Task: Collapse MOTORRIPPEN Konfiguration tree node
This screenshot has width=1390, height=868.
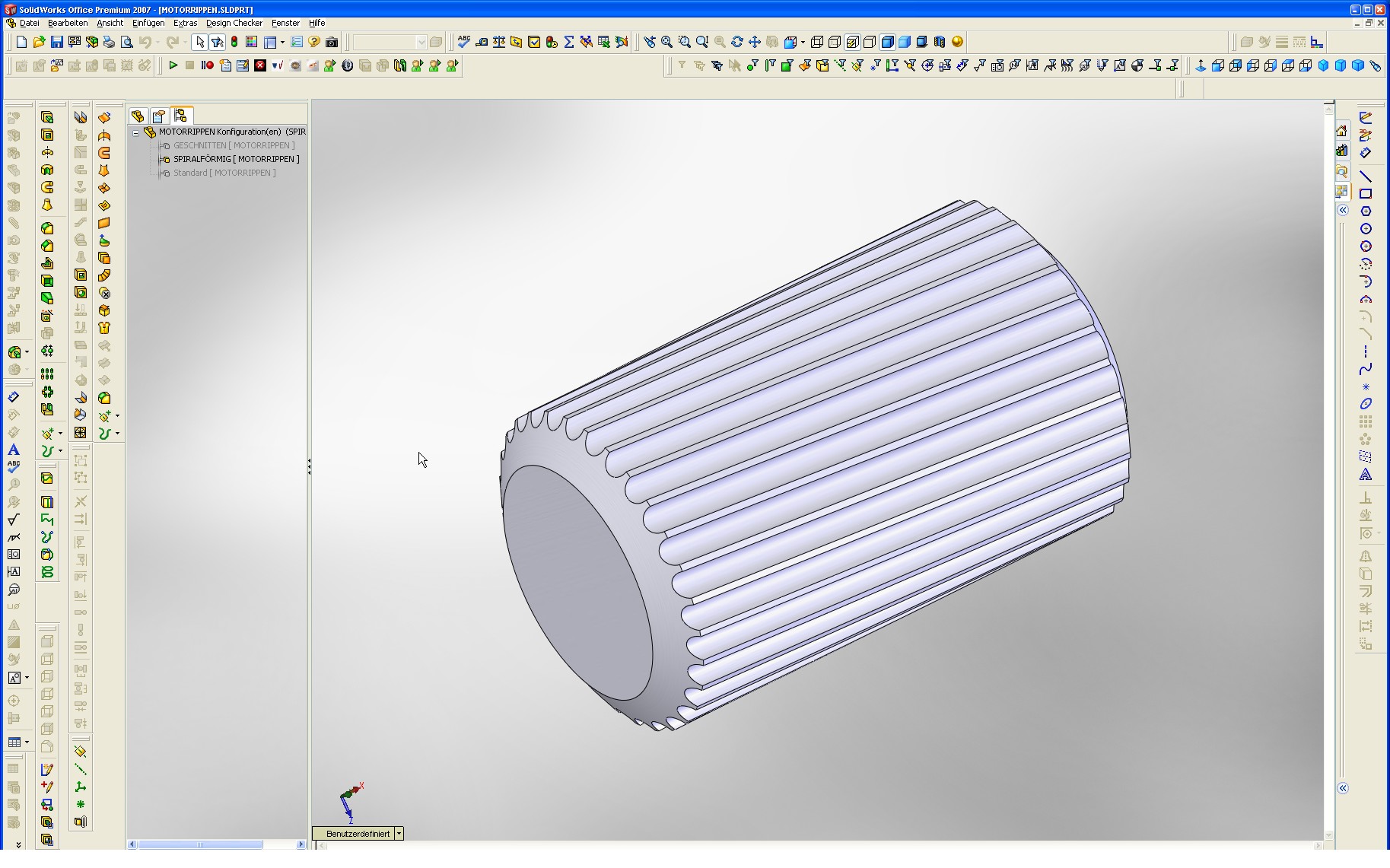Action: pyautogui.click(x=136, y=132)
